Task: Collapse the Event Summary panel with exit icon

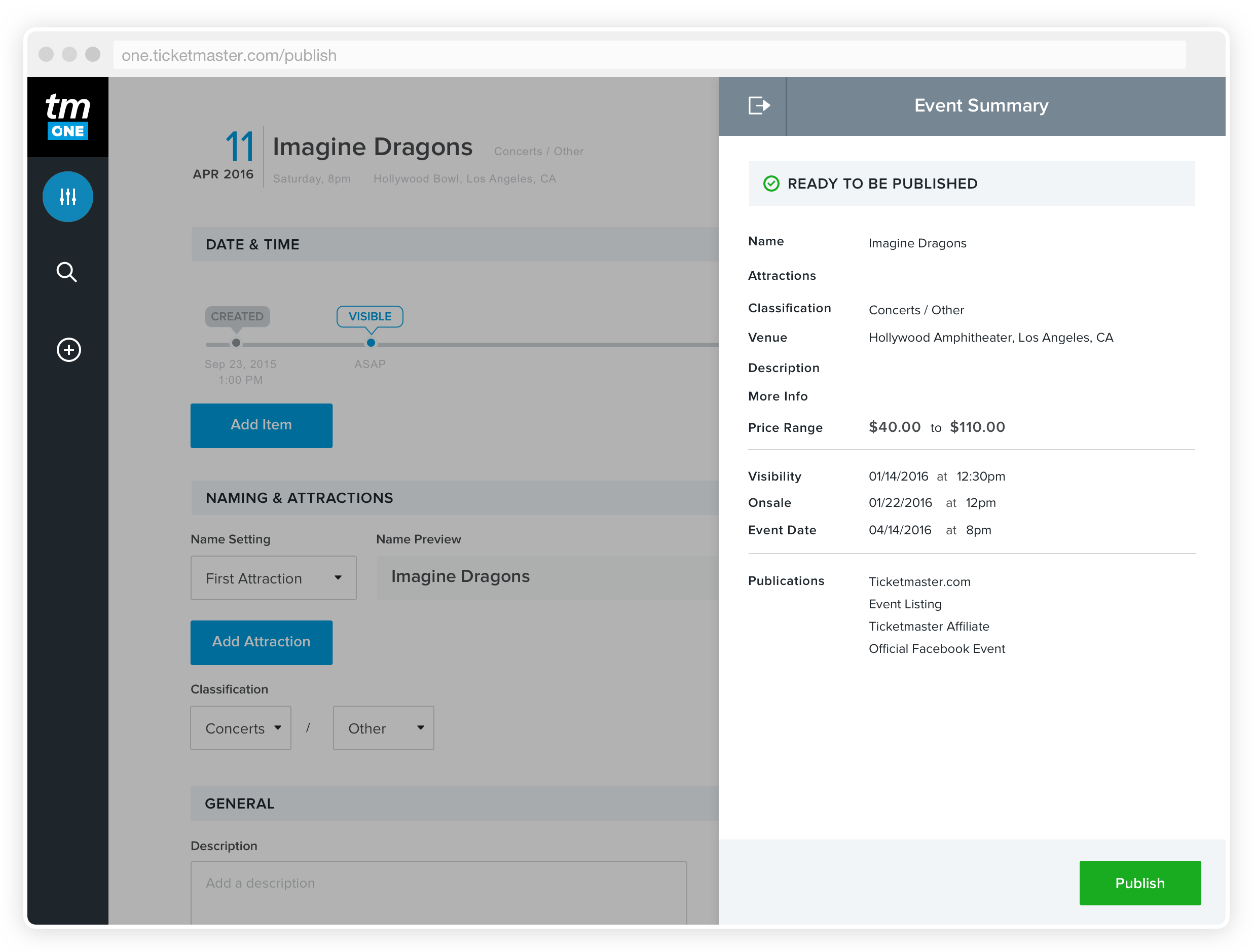Action: click(x=758, y=106)
